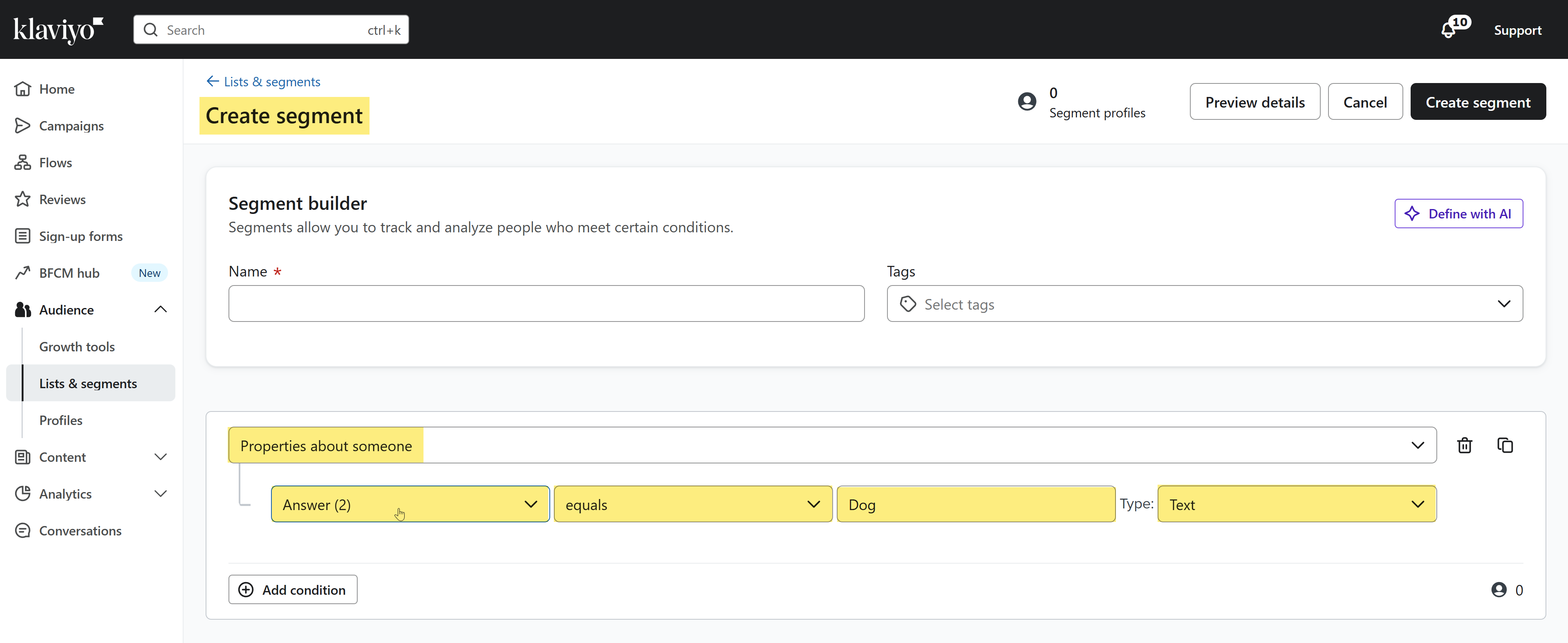Open the Select tags dropdown
The width and height of the screenshot is (1568, 643).
pos(1204,304)
